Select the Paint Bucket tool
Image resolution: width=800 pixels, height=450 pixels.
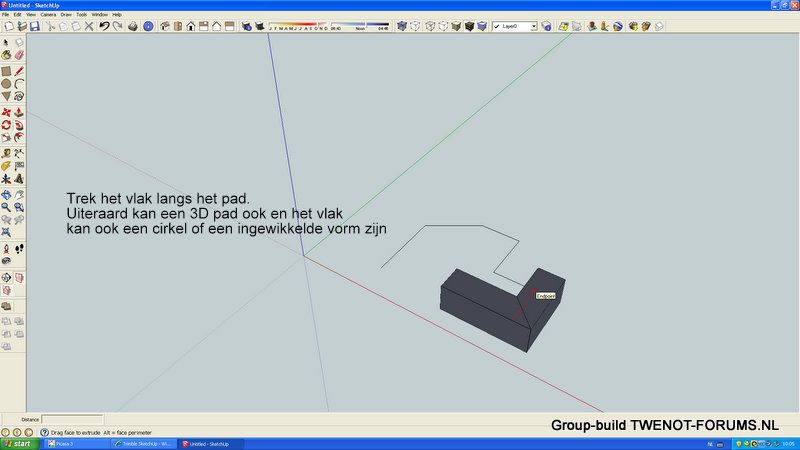point(6,55)
